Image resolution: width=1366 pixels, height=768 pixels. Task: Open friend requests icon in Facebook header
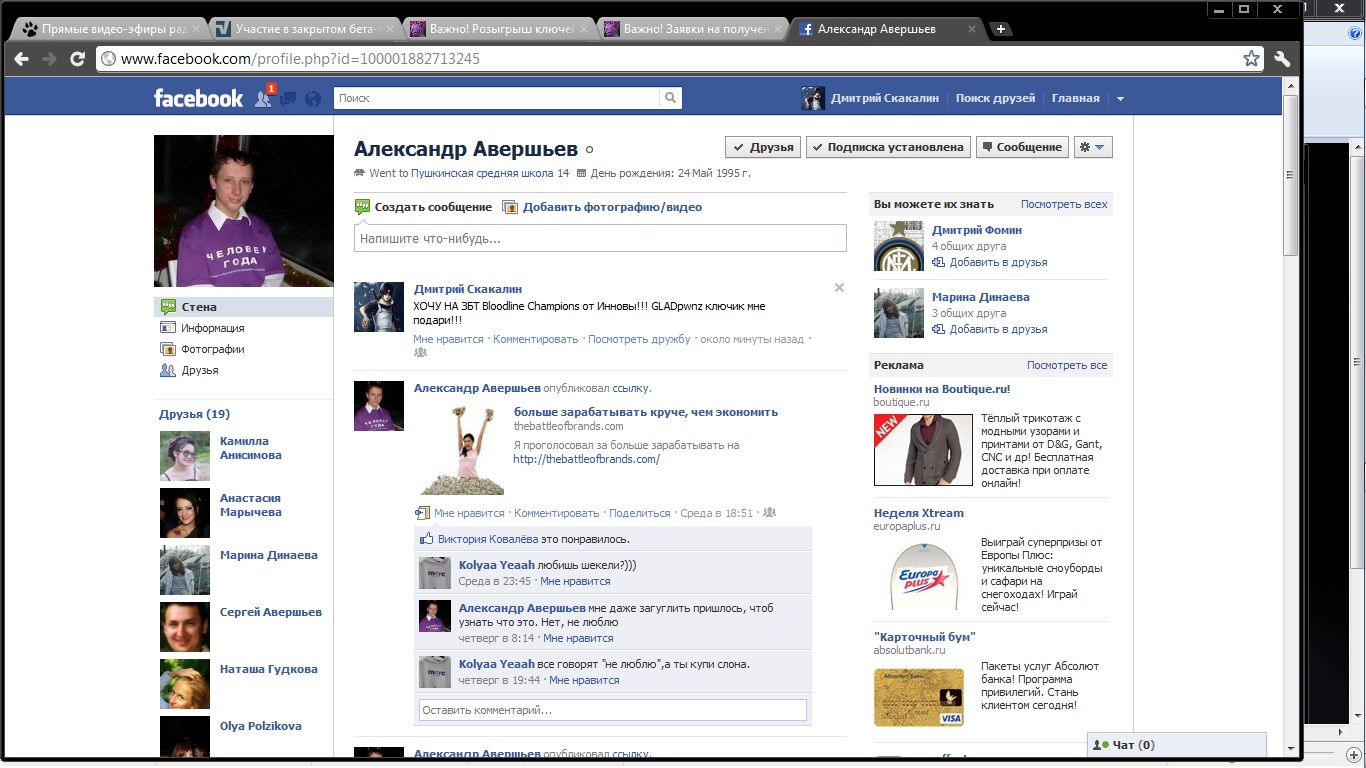click(x=263, y=98)
